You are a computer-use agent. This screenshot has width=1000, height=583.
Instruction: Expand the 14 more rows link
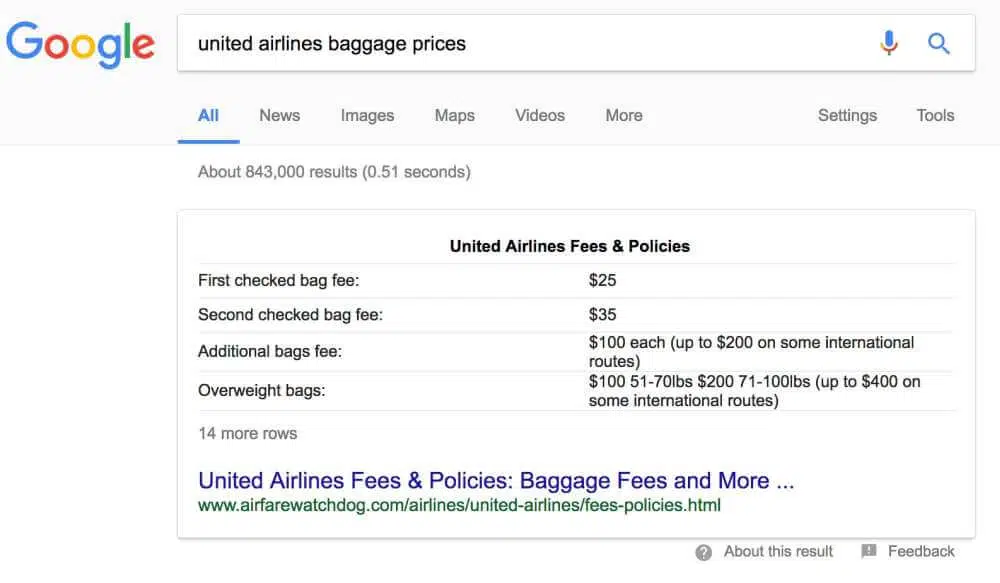point(247,433)
